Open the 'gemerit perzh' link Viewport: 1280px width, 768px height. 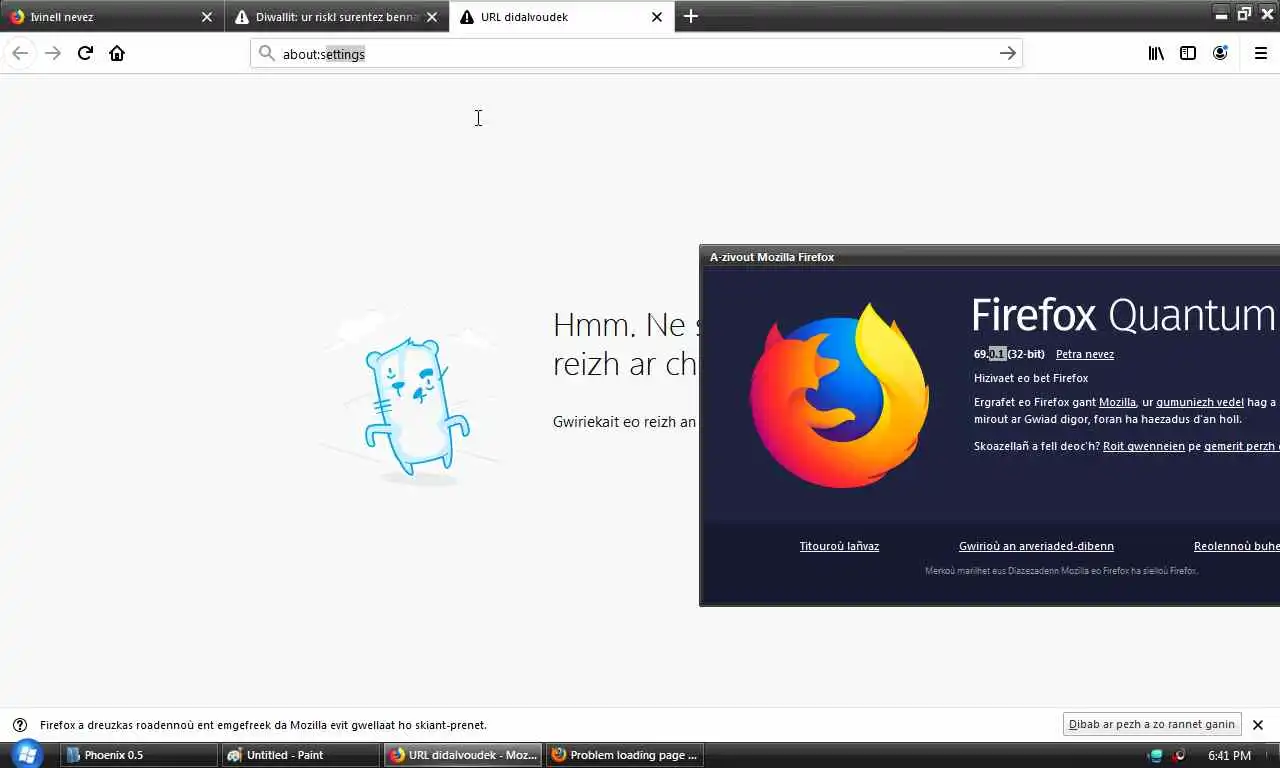(1241, 446)
